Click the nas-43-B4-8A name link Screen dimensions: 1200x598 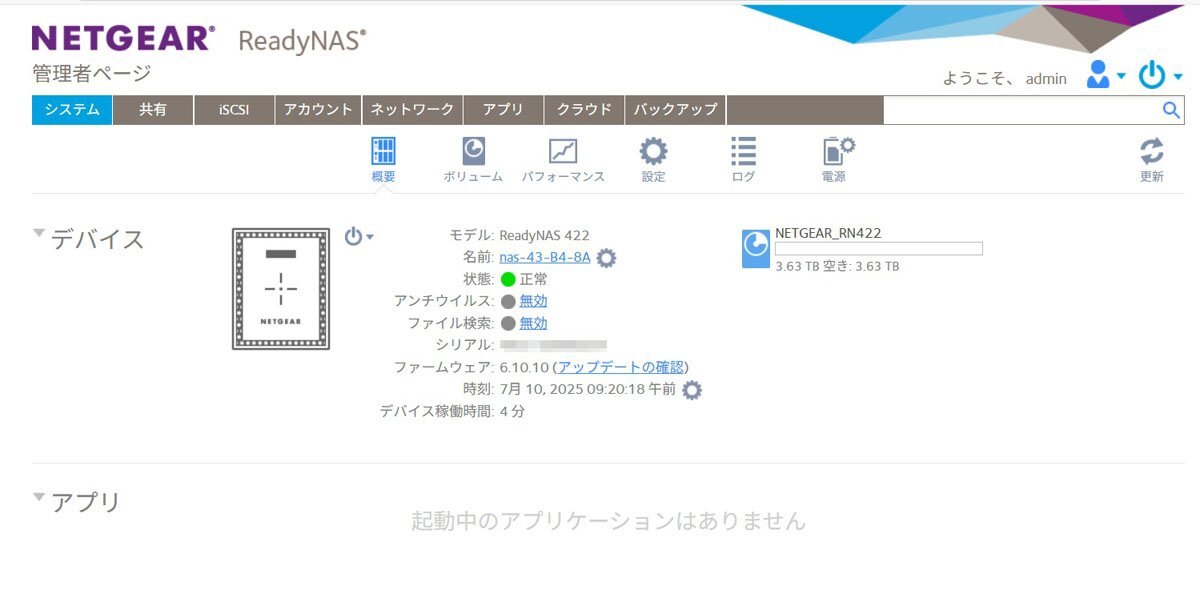click(x=545, y=257)
